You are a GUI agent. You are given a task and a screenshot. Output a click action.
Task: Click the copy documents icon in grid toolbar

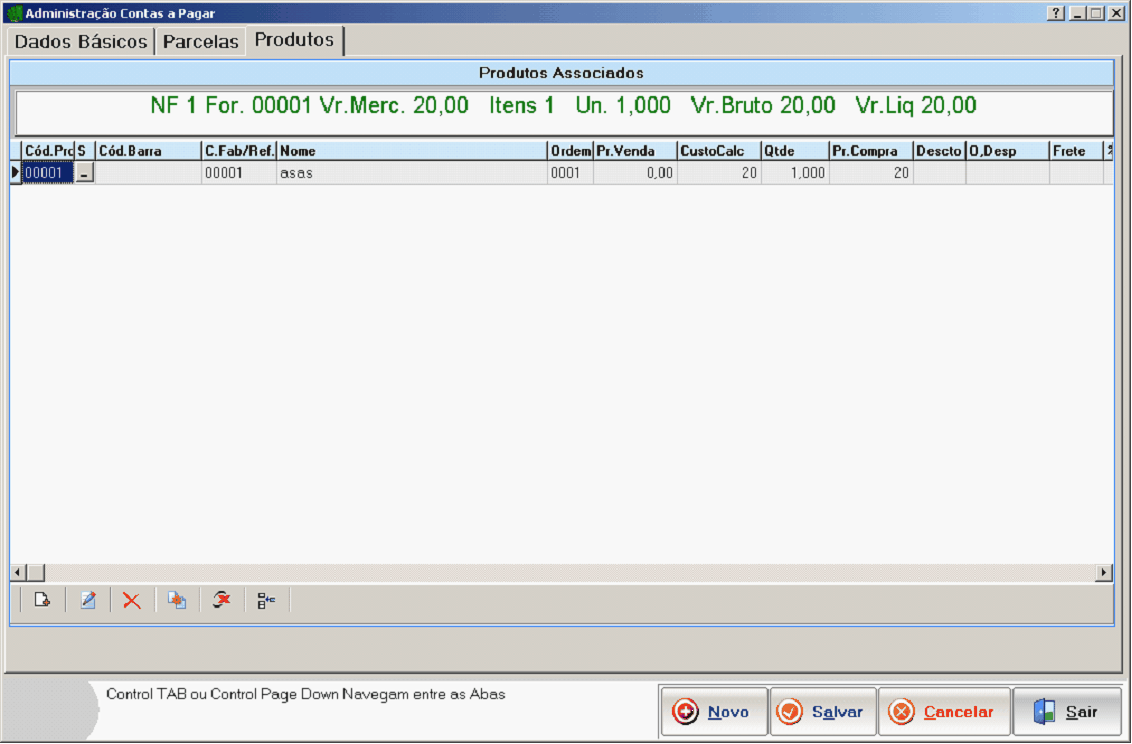tap(177, 601)
